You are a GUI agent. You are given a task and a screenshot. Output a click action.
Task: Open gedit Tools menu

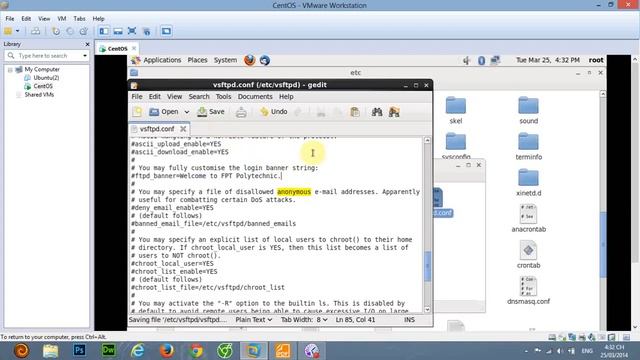pos(223,97)
